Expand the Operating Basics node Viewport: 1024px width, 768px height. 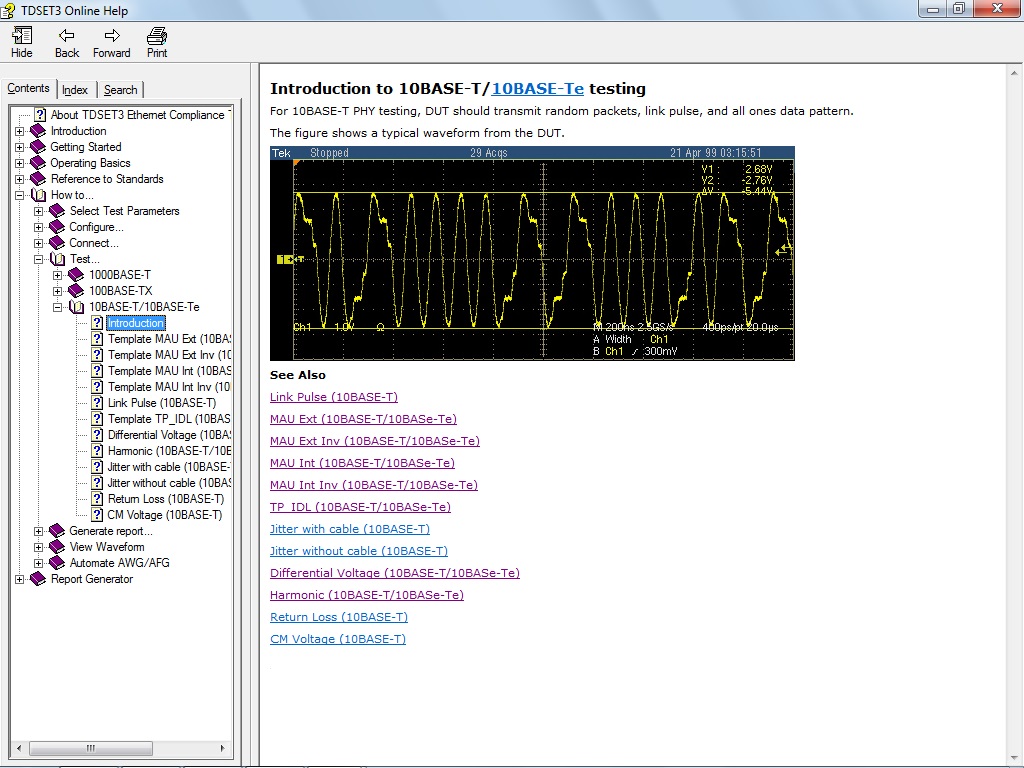coord(20,163)
